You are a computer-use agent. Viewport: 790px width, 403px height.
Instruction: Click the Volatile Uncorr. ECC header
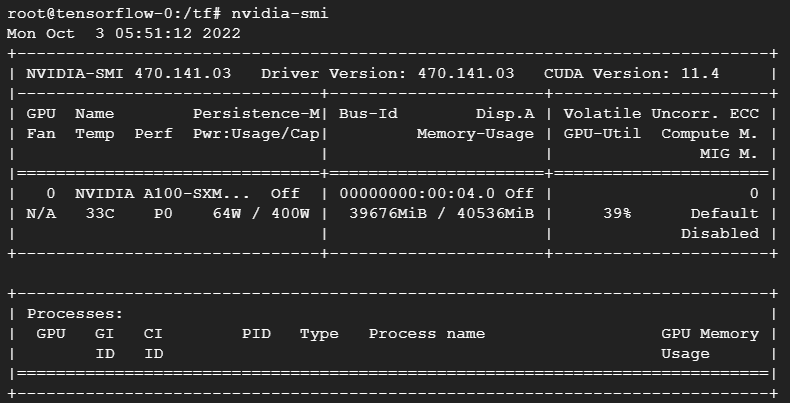661,114
